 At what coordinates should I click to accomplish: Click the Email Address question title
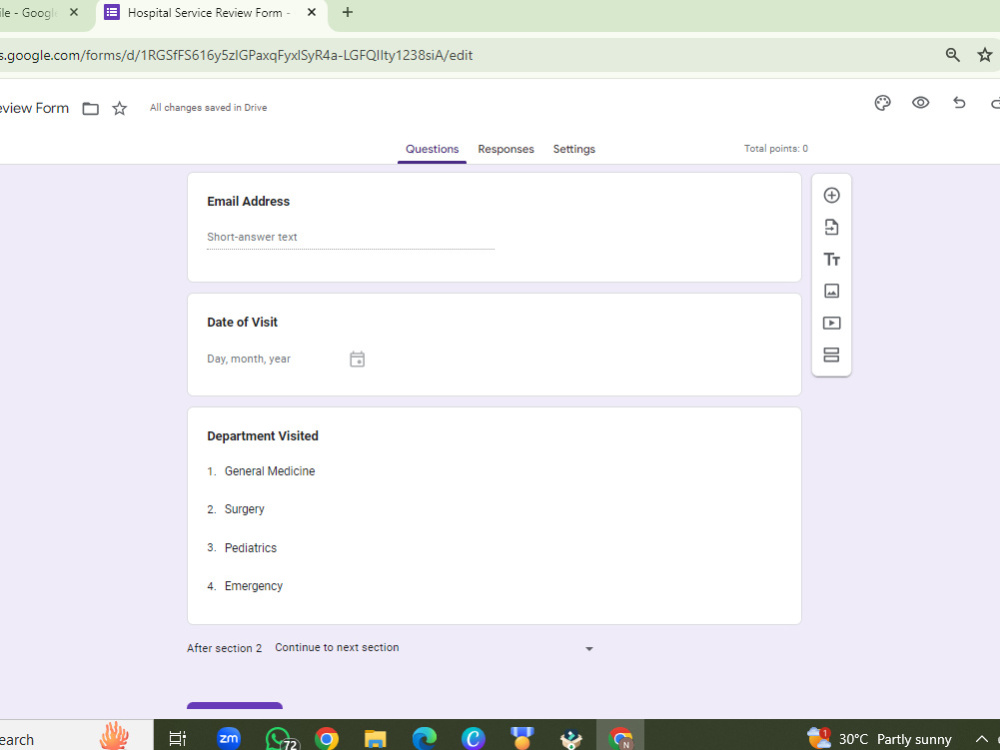248,202
